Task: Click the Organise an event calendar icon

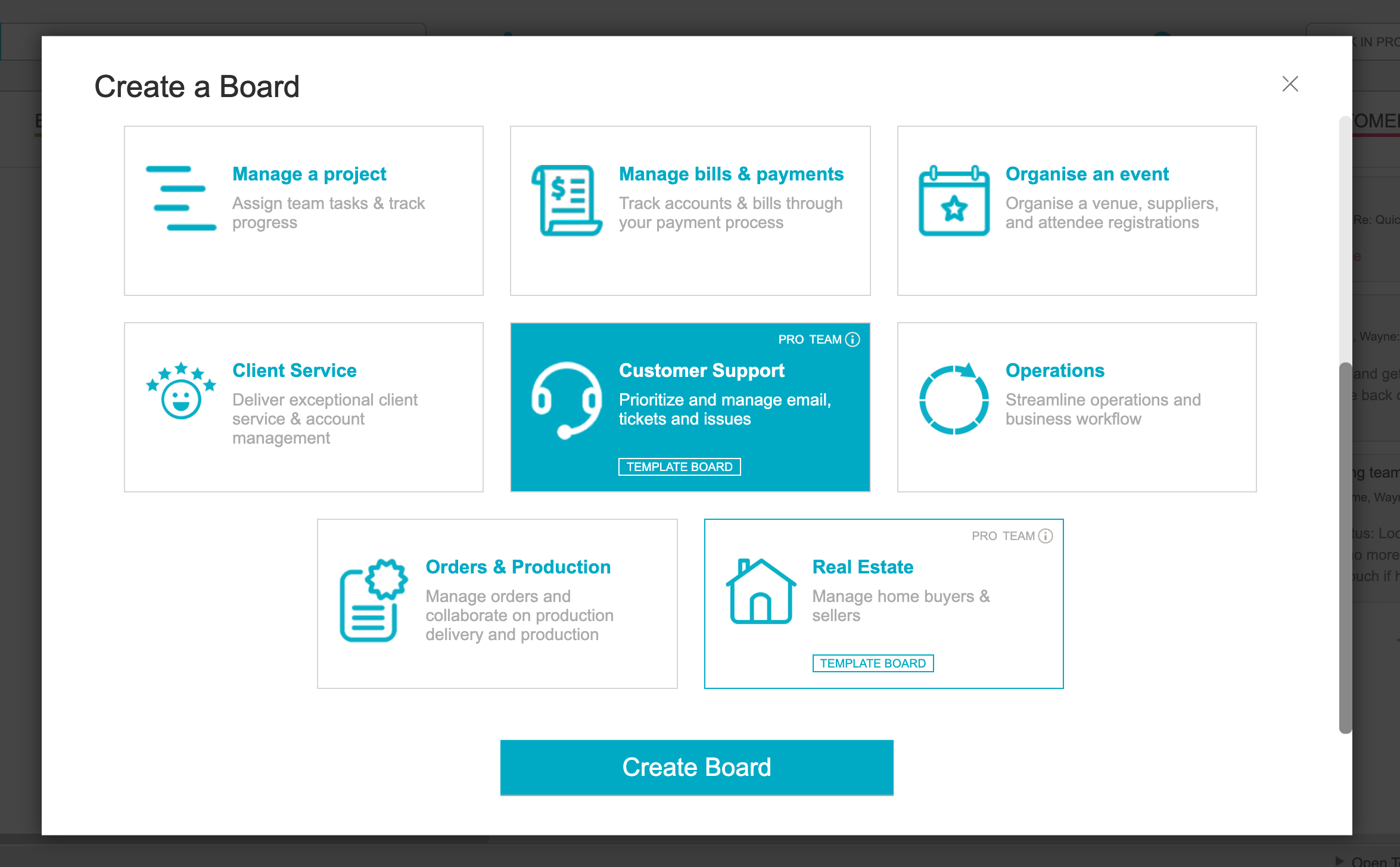Action: 954,200
